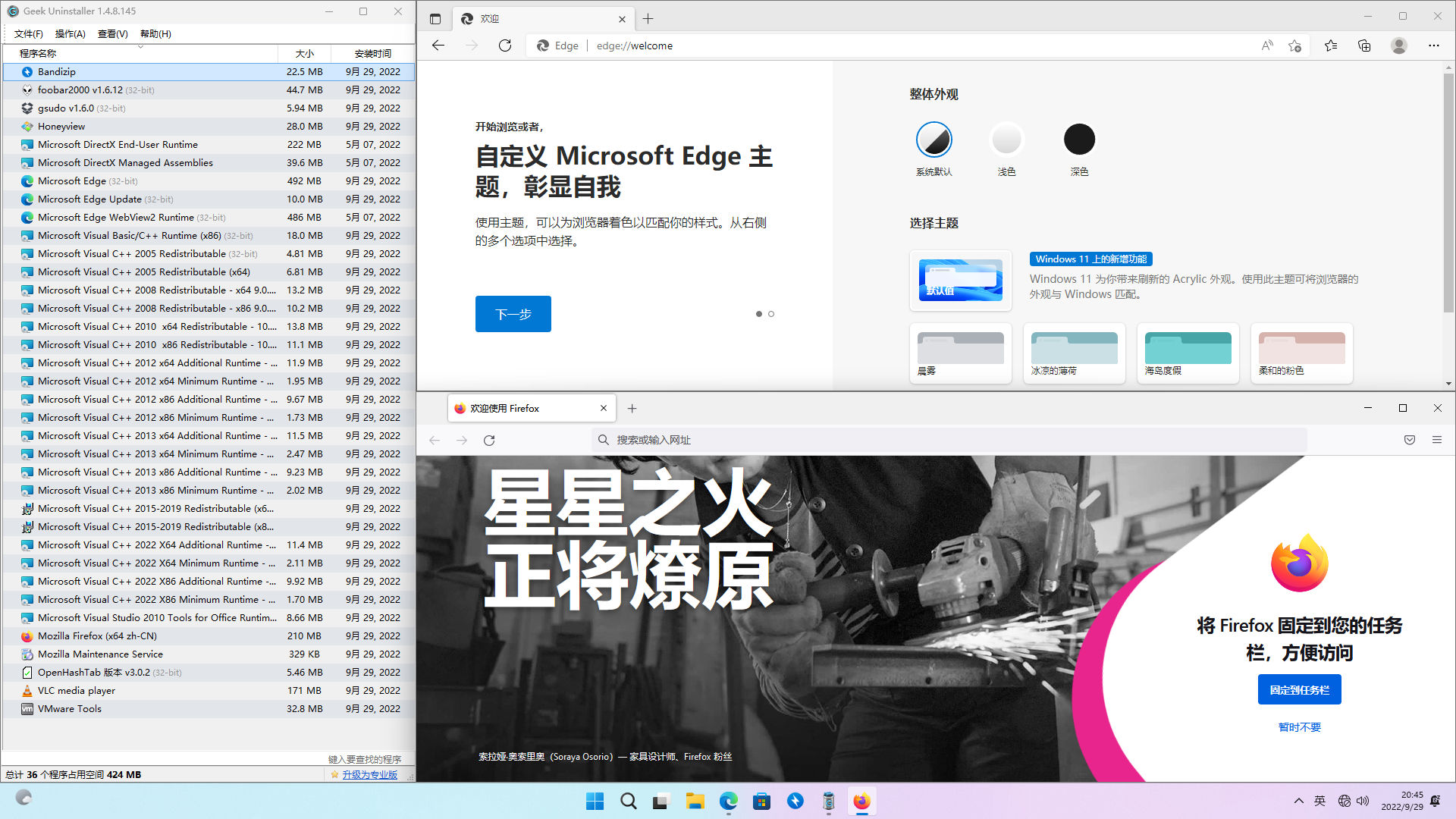
Task: Click Edge refresh page icon
Action: (x=505, y=45)
